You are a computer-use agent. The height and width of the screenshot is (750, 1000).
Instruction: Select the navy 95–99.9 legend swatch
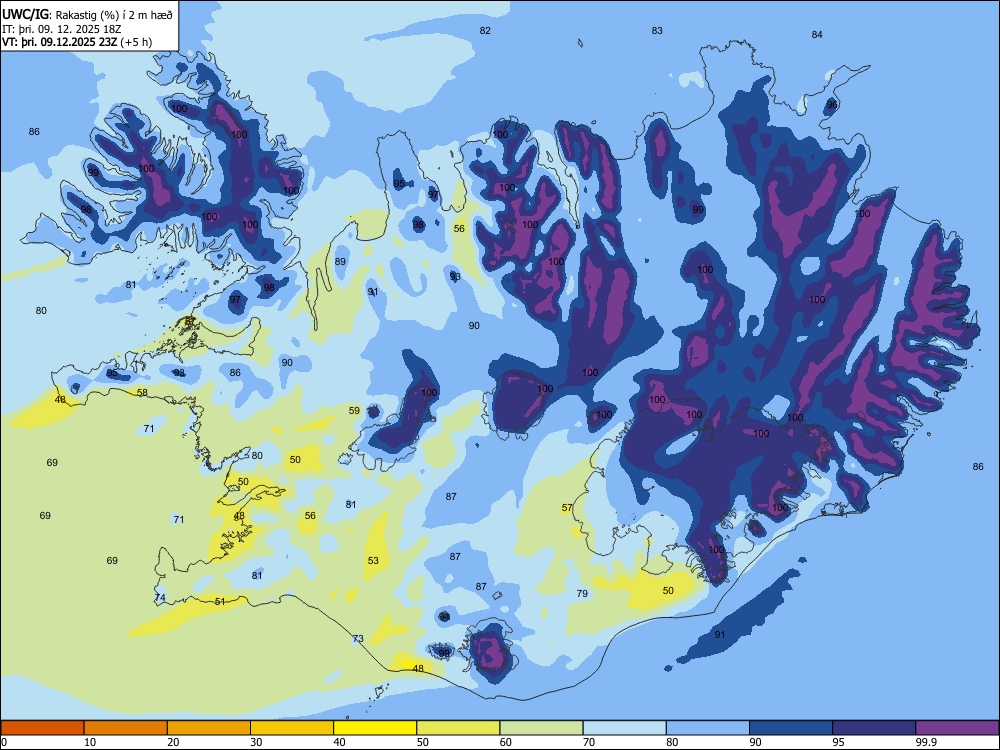pos(874,728)
